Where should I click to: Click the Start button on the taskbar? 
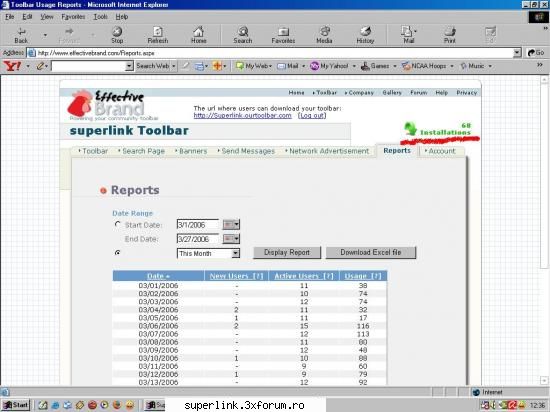[x=16, y=405]
